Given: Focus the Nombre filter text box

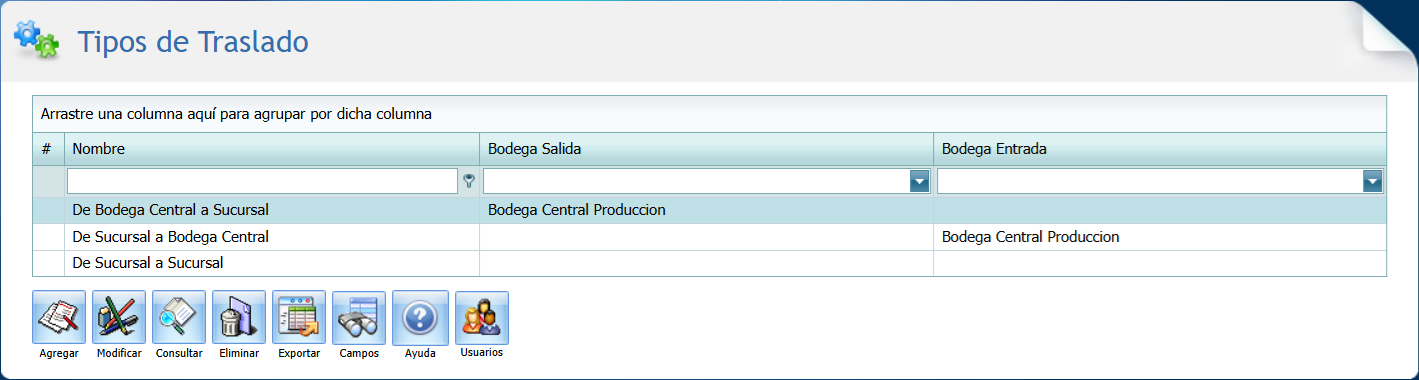Looking at the screenshot, I should click(262, 181).
